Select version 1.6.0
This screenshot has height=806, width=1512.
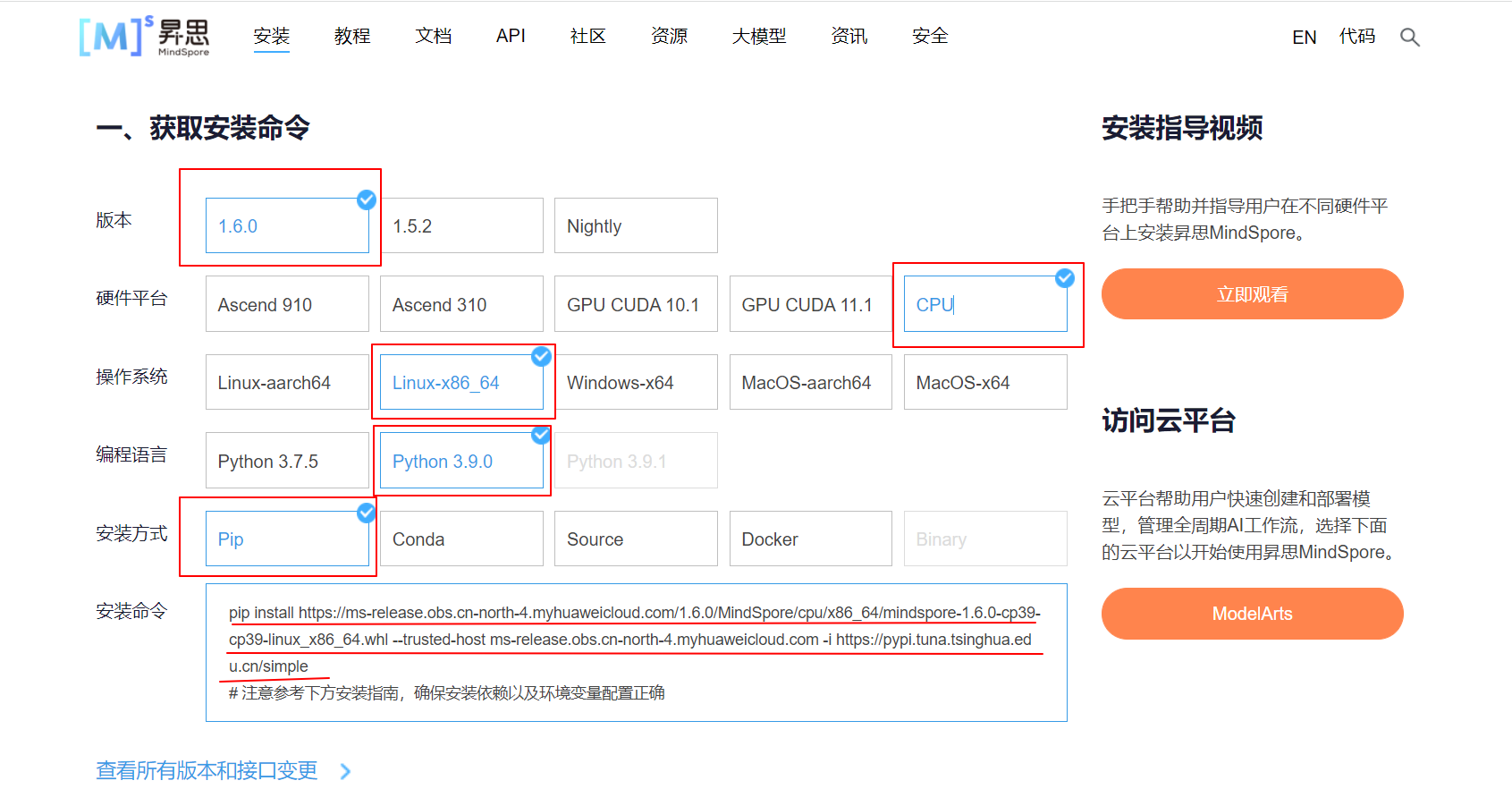287,225
